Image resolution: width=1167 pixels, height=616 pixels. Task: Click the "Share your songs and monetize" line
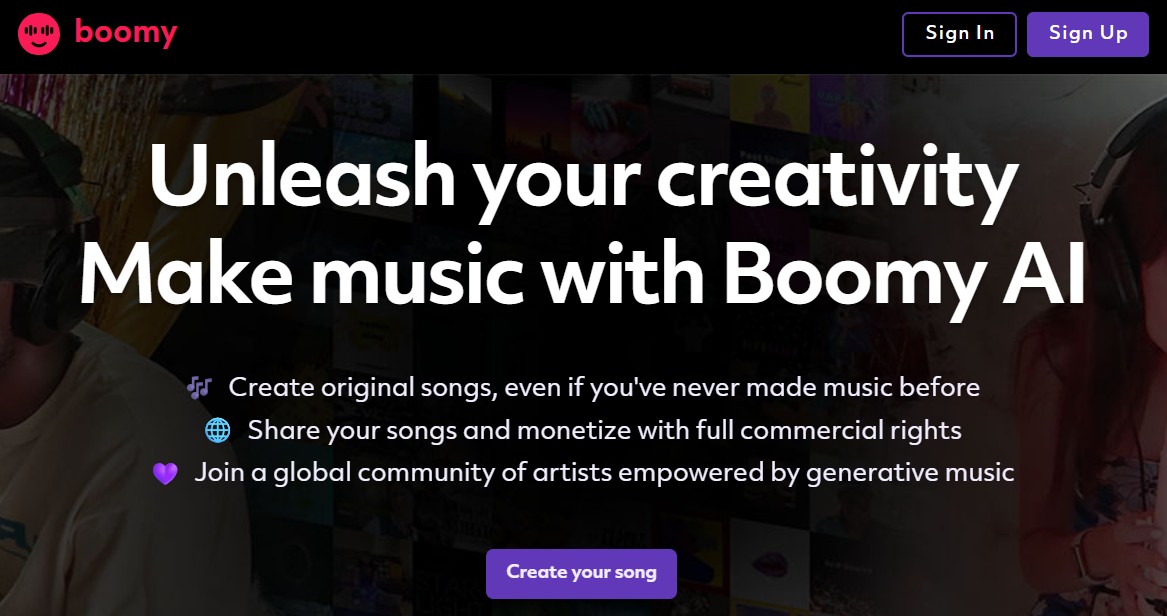[x=604, y=431]
